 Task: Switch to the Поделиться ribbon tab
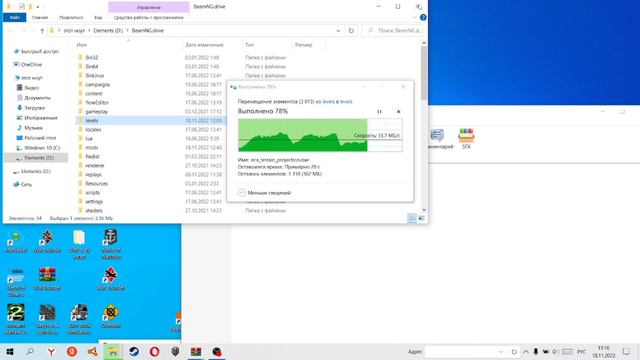(71, 18)
